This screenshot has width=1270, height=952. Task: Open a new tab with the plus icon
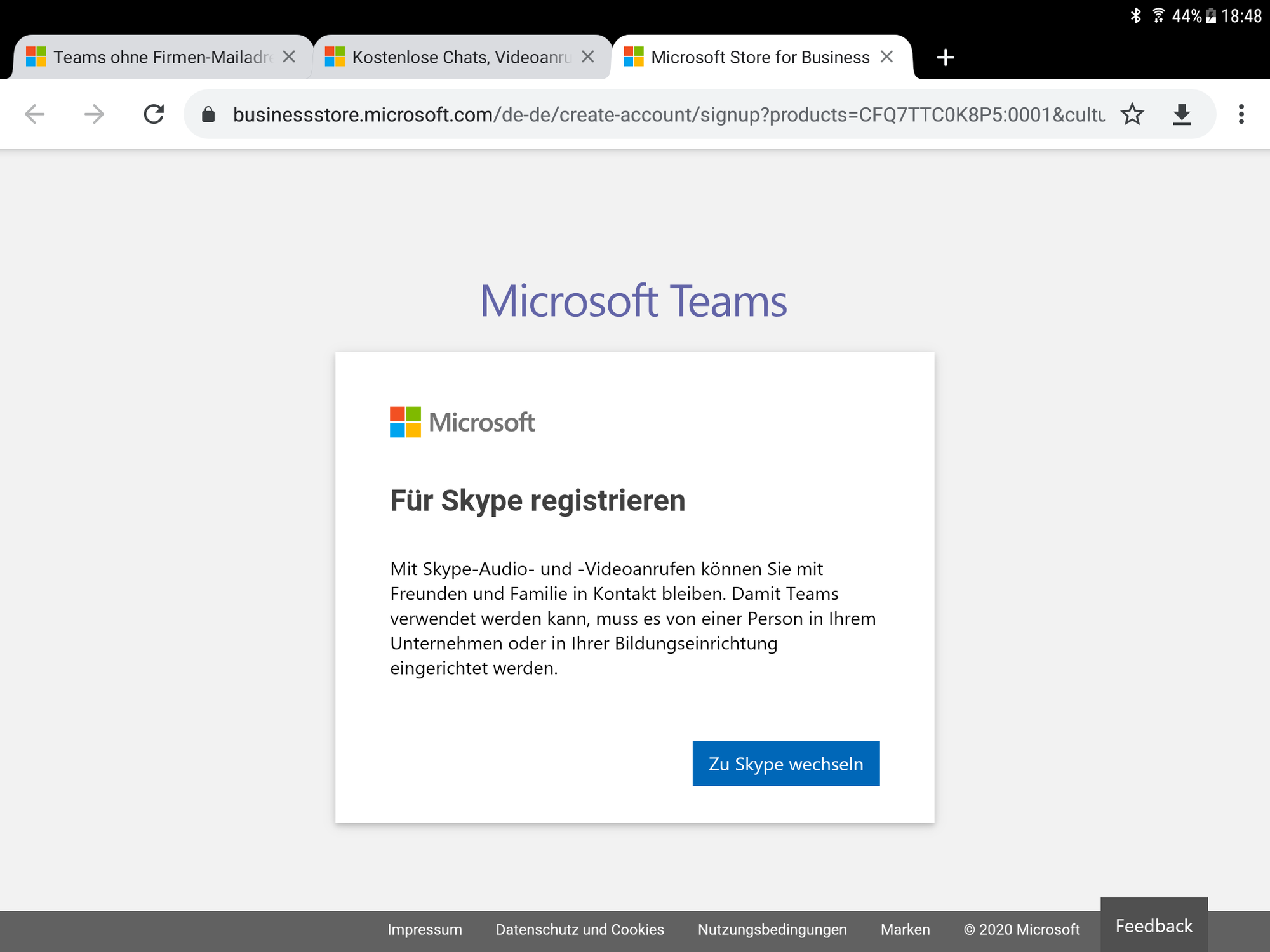[x=946, y=57]
